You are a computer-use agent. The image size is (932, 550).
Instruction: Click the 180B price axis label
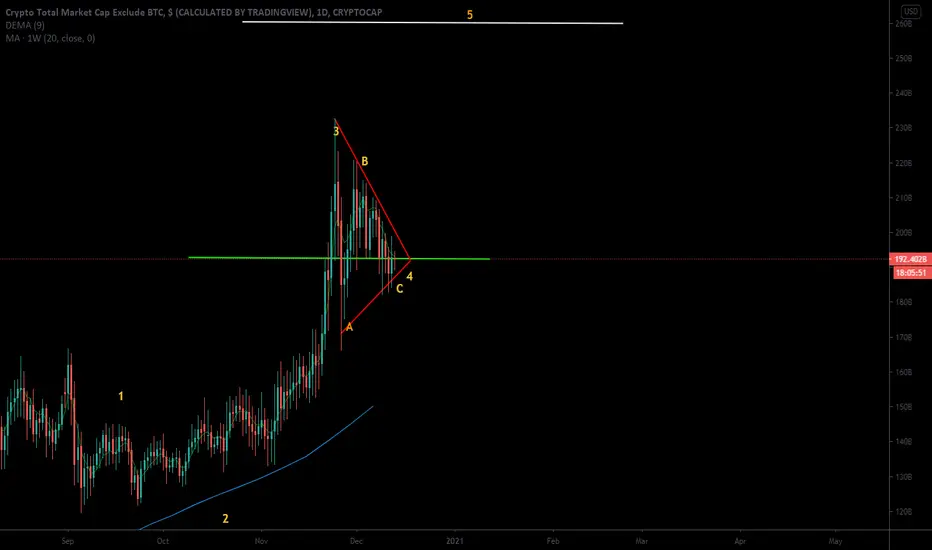coord(903,302)
